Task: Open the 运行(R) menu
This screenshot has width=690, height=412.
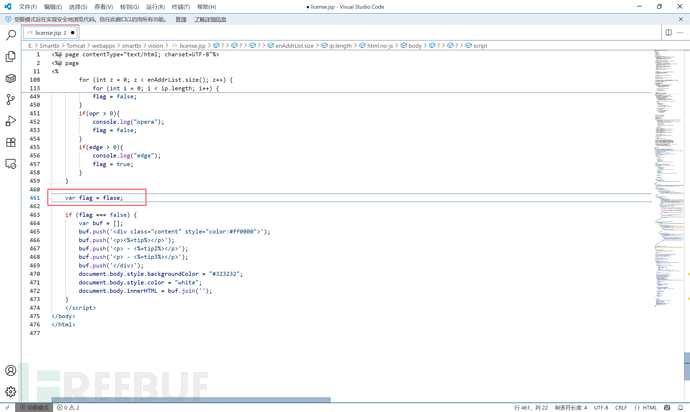Action: [x=155, y=7]
